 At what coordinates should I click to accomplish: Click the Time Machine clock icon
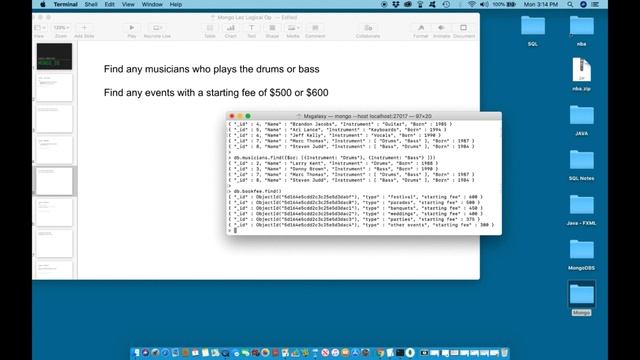point(446,4)
